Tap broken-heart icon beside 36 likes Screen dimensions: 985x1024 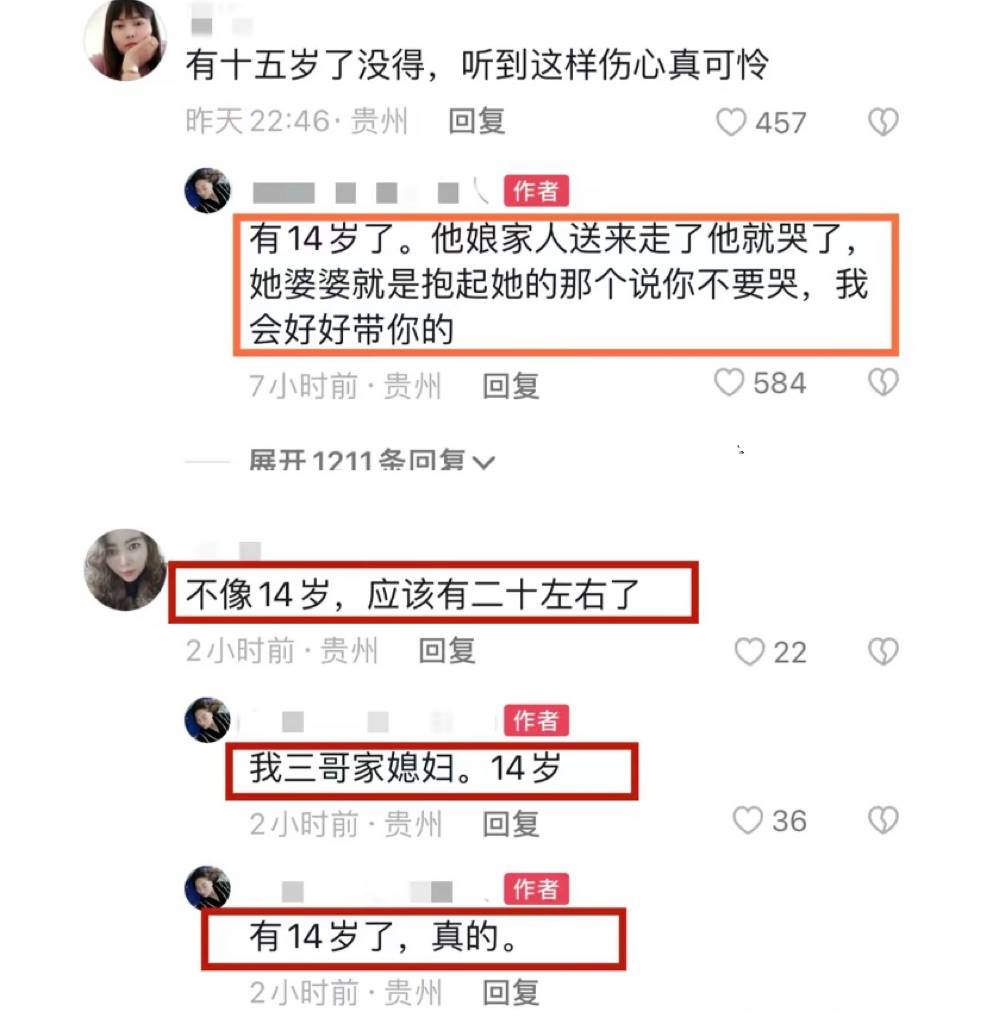pyautogui.click(x=883, y=820)
